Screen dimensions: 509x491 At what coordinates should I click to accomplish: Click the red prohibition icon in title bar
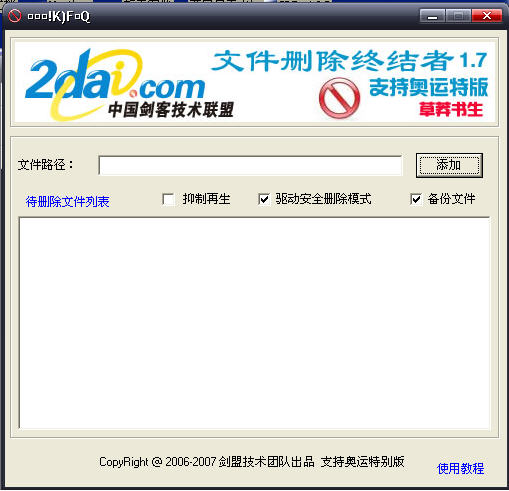[x=14, y=16]
